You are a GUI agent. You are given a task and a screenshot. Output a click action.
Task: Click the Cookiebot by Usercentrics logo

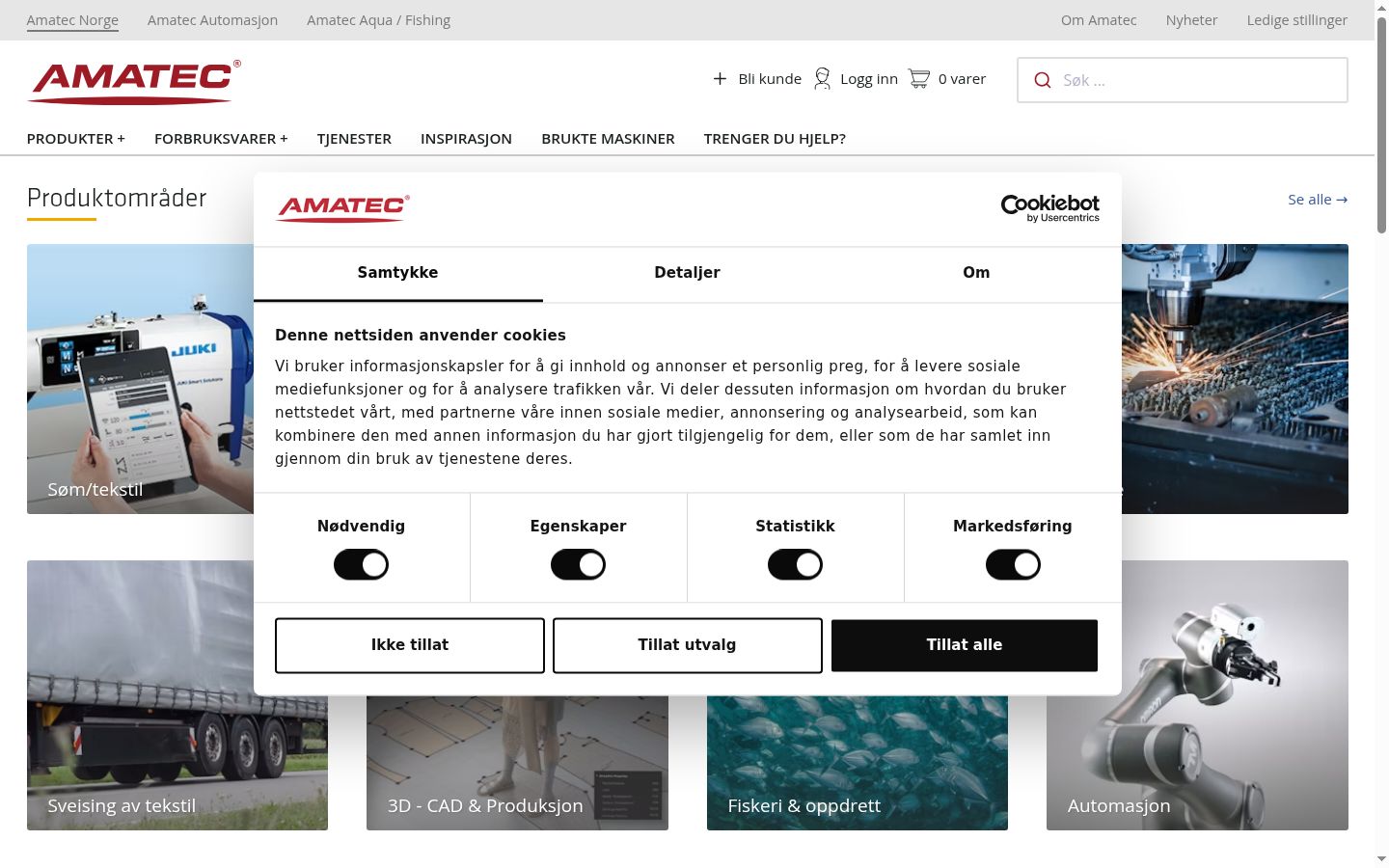1050,207
